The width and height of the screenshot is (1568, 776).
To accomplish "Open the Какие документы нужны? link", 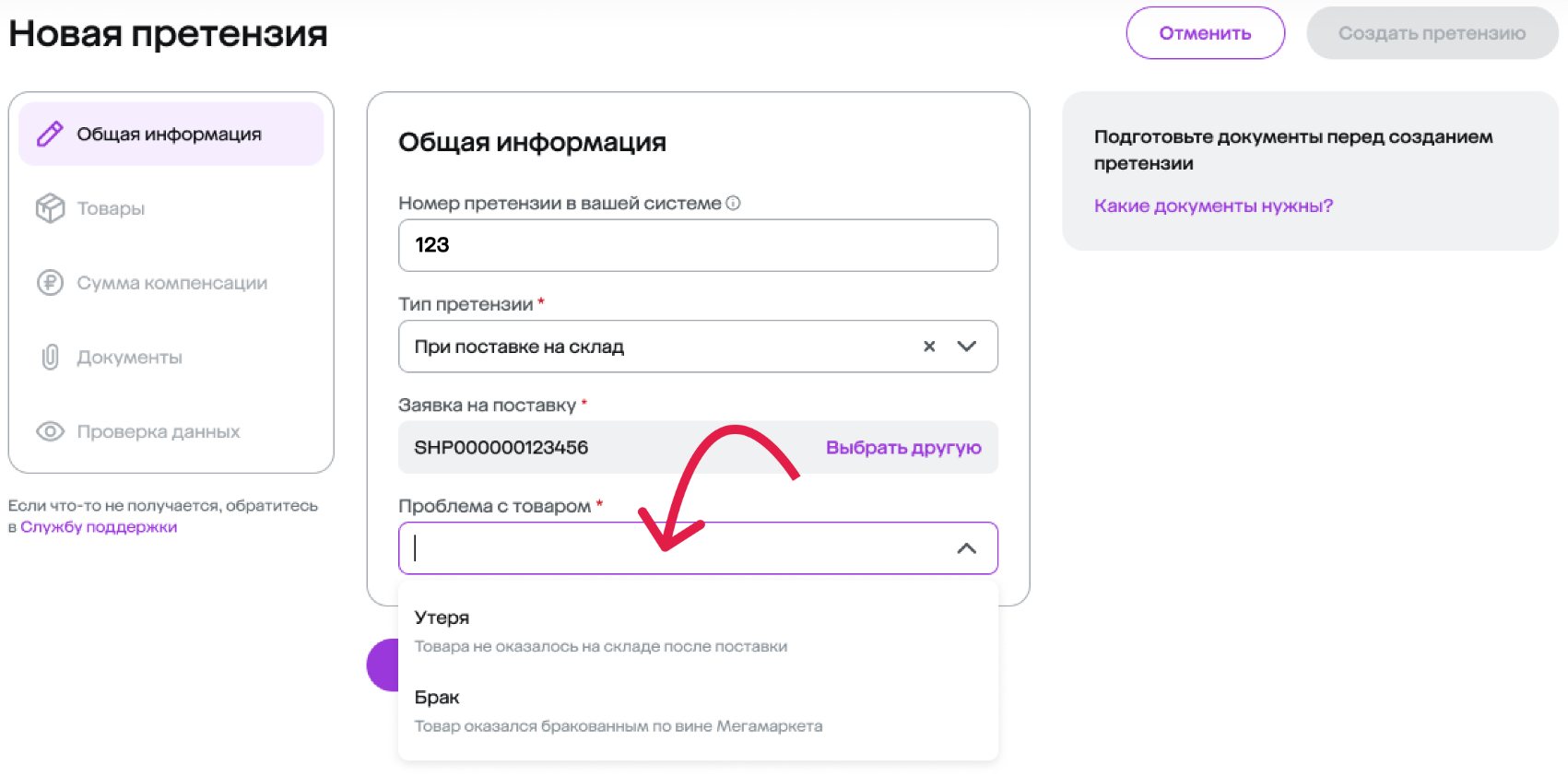I will [1213, 206].
